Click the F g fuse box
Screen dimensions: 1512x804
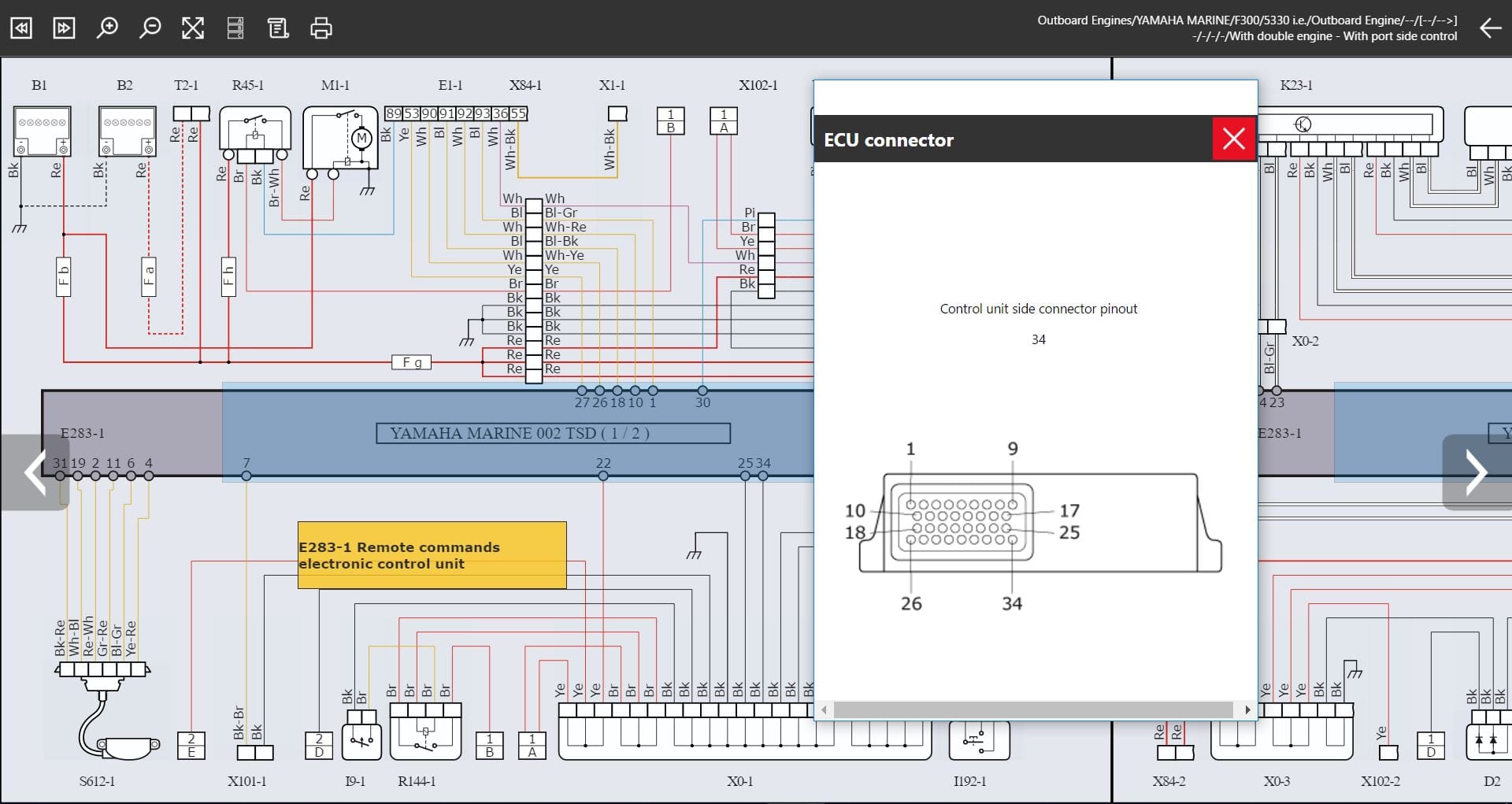[412, 362]
